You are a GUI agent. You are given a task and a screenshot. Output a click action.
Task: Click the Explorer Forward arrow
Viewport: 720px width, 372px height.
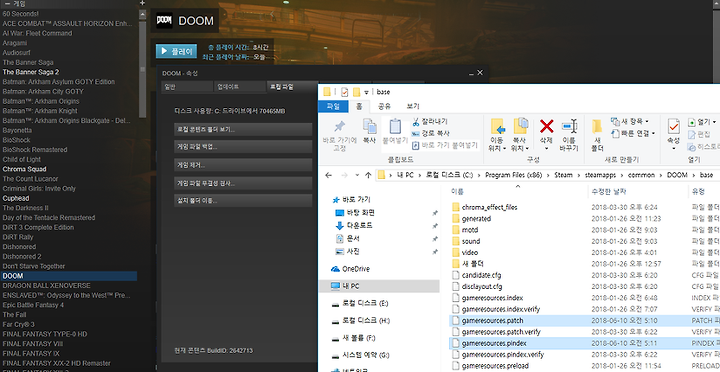click(344, 175)
